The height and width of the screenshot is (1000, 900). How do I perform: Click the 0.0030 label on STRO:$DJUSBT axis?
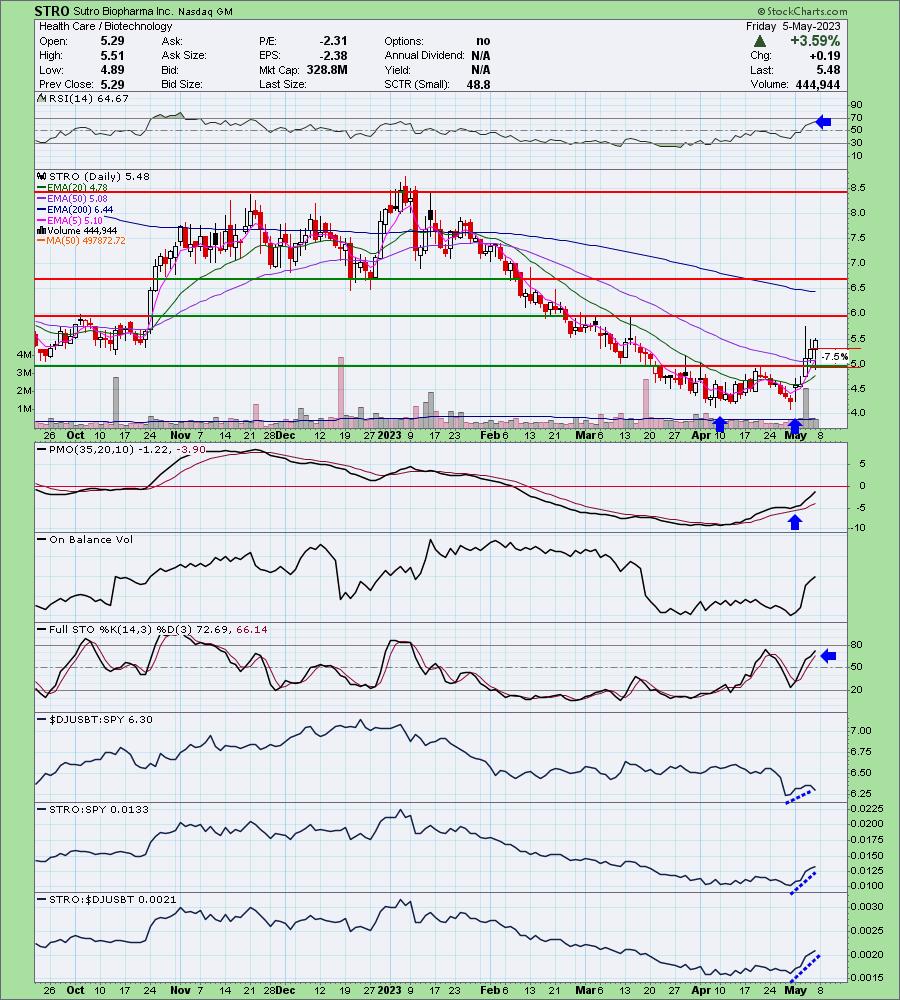[867, 907]
